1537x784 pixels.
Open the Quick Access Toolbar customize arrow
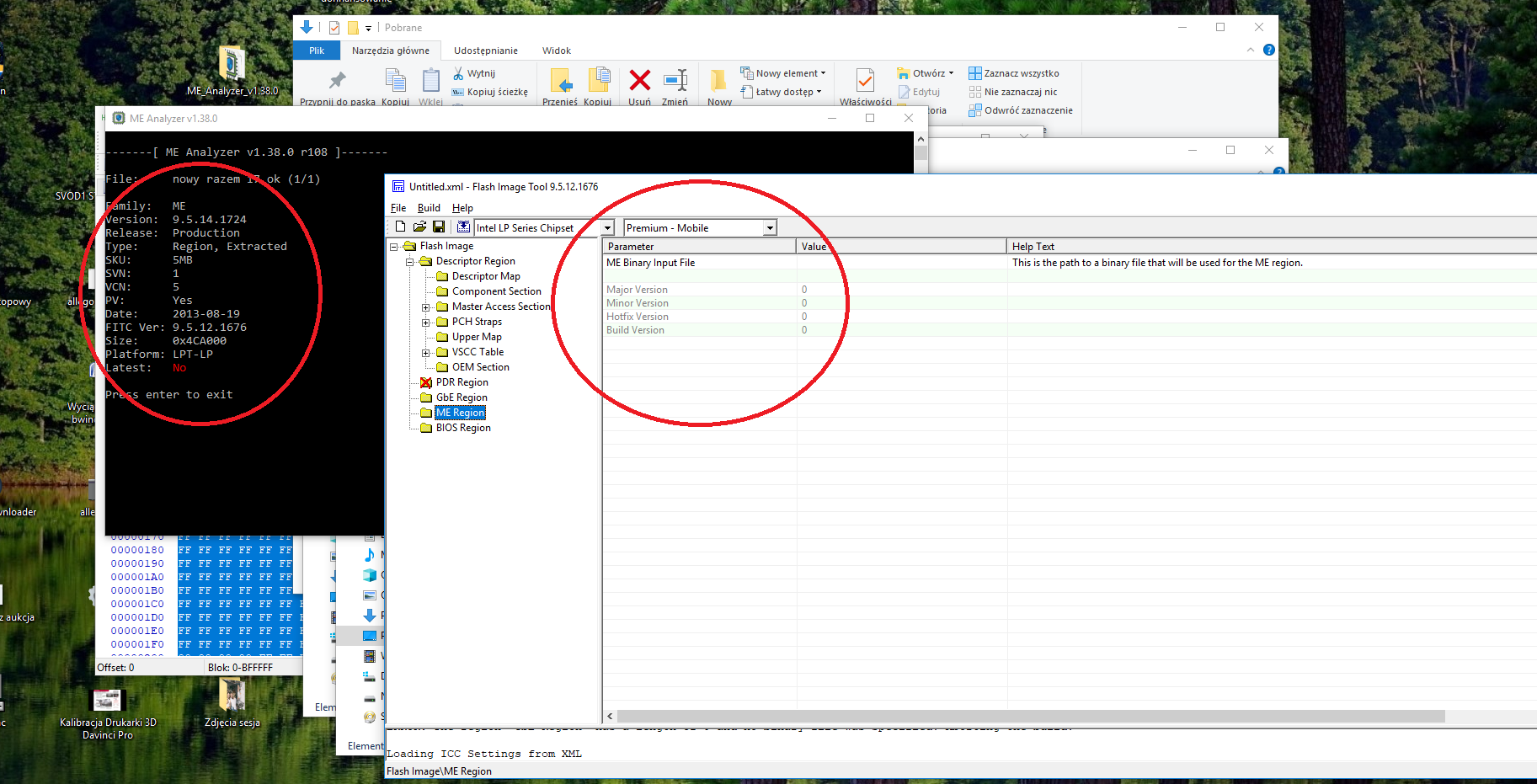tap(368, 29)
